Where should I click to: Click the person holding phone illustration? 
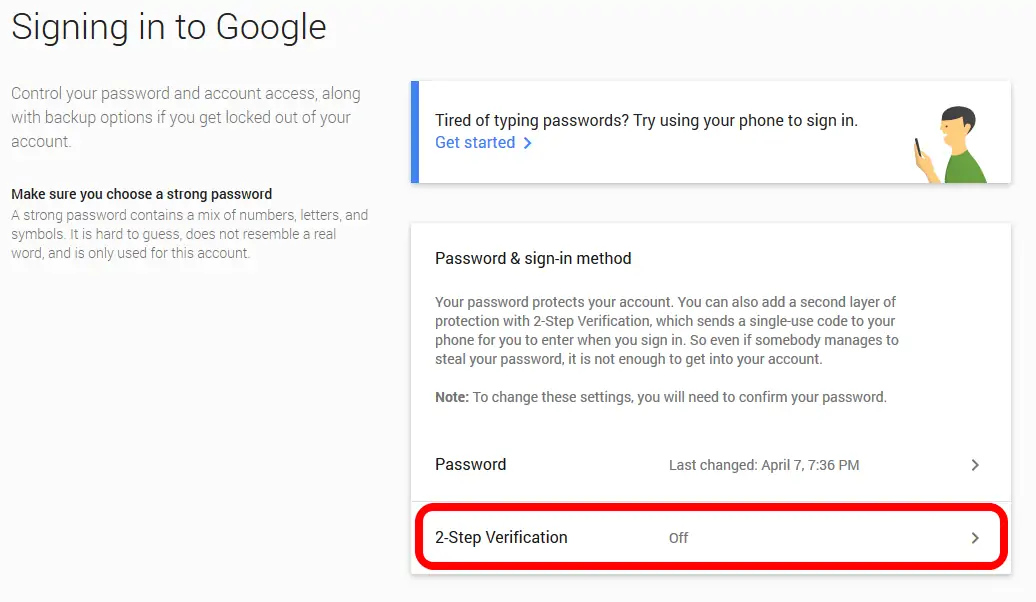(951, 145)
